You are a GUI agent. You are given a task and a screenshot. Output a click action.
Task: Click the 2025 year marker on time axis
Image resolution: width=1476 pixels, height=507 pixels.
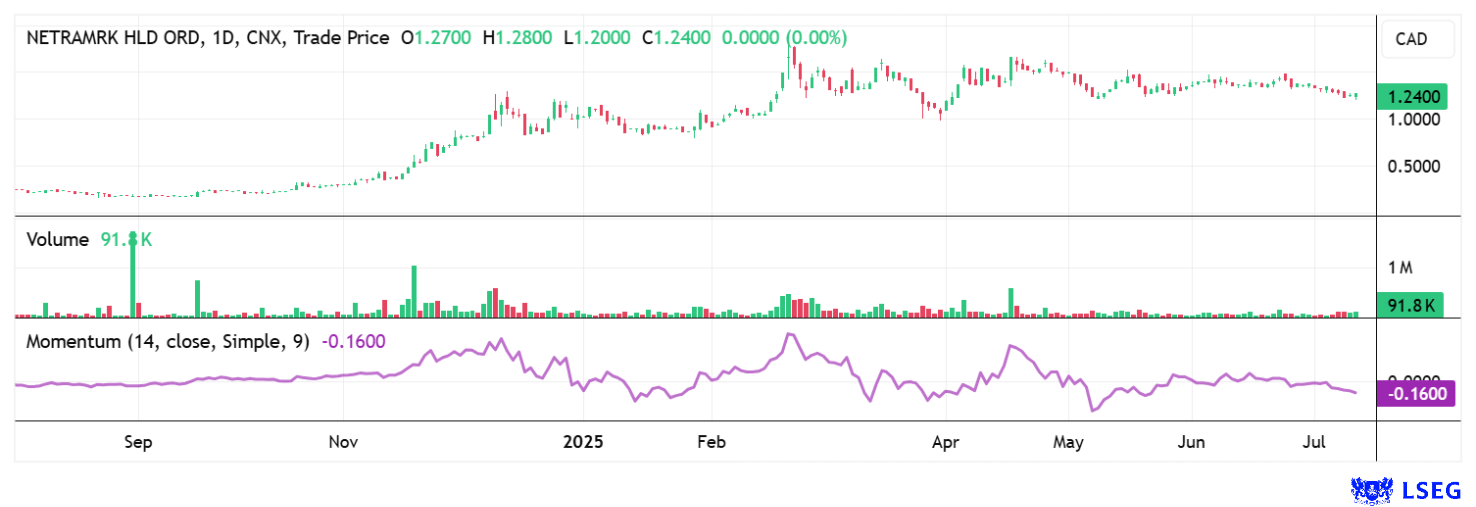(582, 442)
